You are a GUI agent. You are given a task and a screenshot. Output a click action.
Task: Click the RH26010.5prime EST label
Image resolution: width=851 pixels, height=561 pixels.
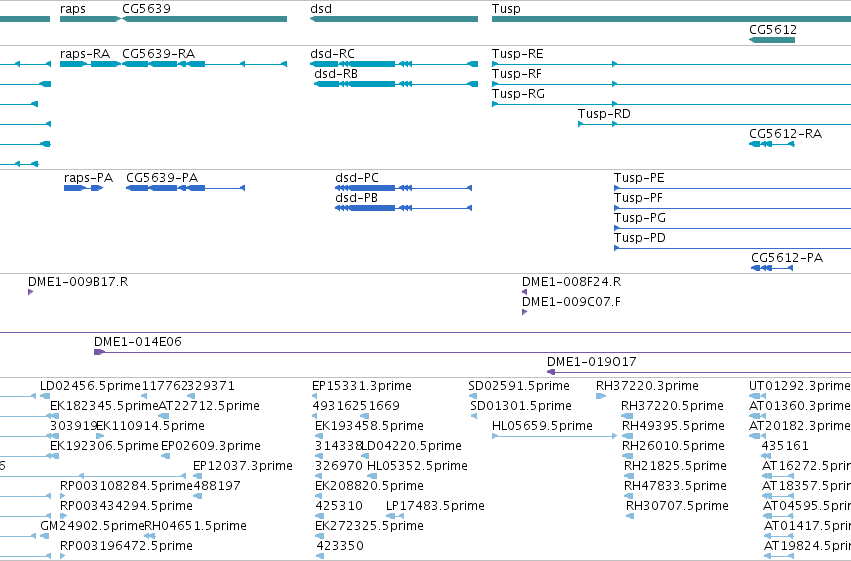tap(673, 447)
